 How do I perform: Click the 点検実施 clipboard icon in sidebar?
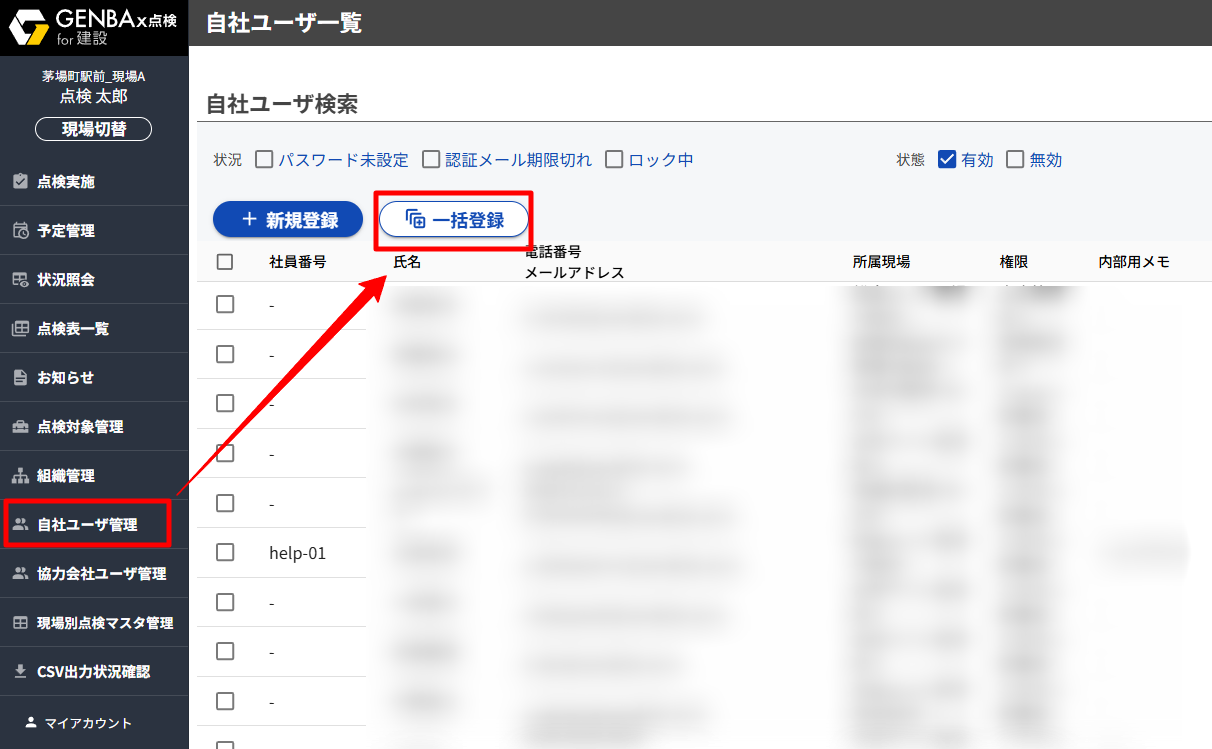(20, 182)
